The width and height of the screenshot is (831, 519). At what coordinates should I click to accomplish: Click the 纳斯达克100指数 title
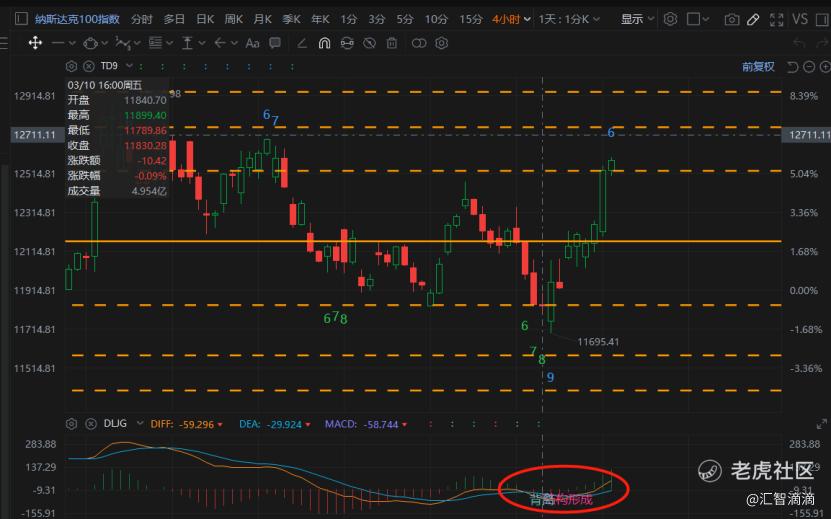[x=77, y=20]
